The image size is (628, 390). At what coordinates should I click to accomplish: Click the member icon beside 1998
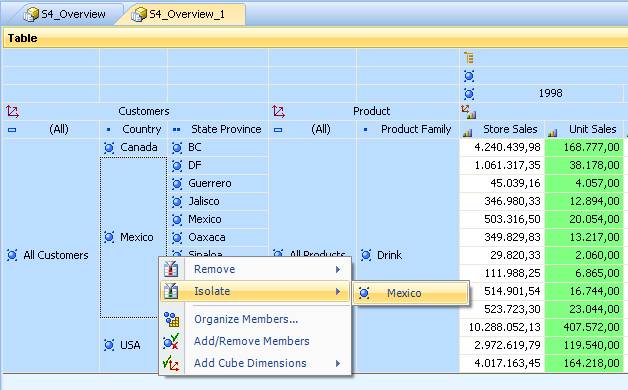(469, 94)
